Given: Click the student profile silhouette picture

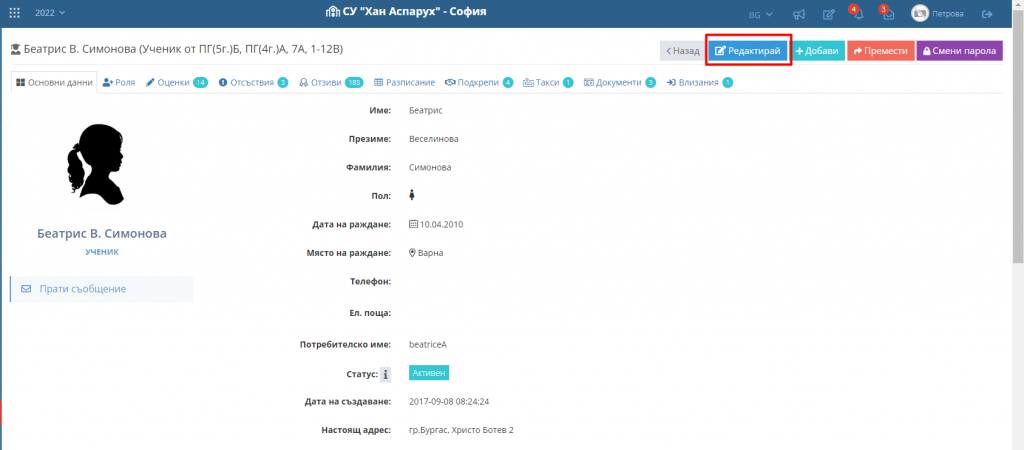Looking at the screenshot, I should coord(101,163).
